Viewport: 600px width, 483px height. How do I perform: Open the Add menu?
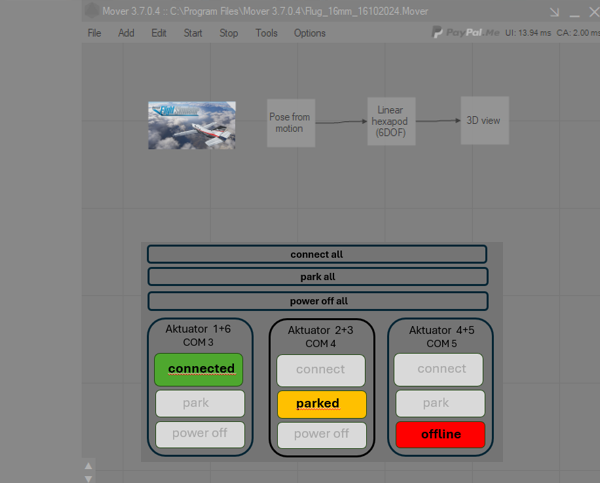point(126,33)
